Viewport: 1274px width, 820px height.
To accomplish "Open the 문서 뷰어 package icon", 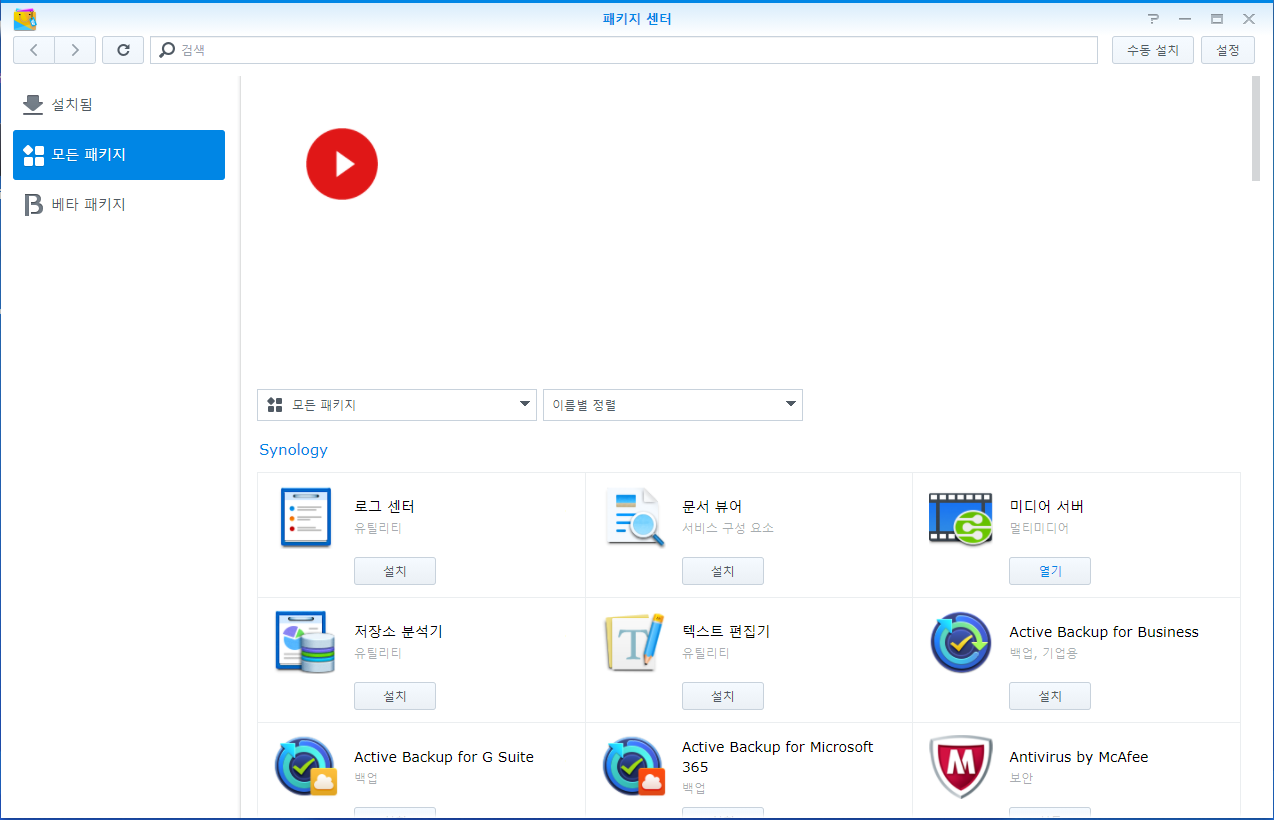I will tap(634, 517).
